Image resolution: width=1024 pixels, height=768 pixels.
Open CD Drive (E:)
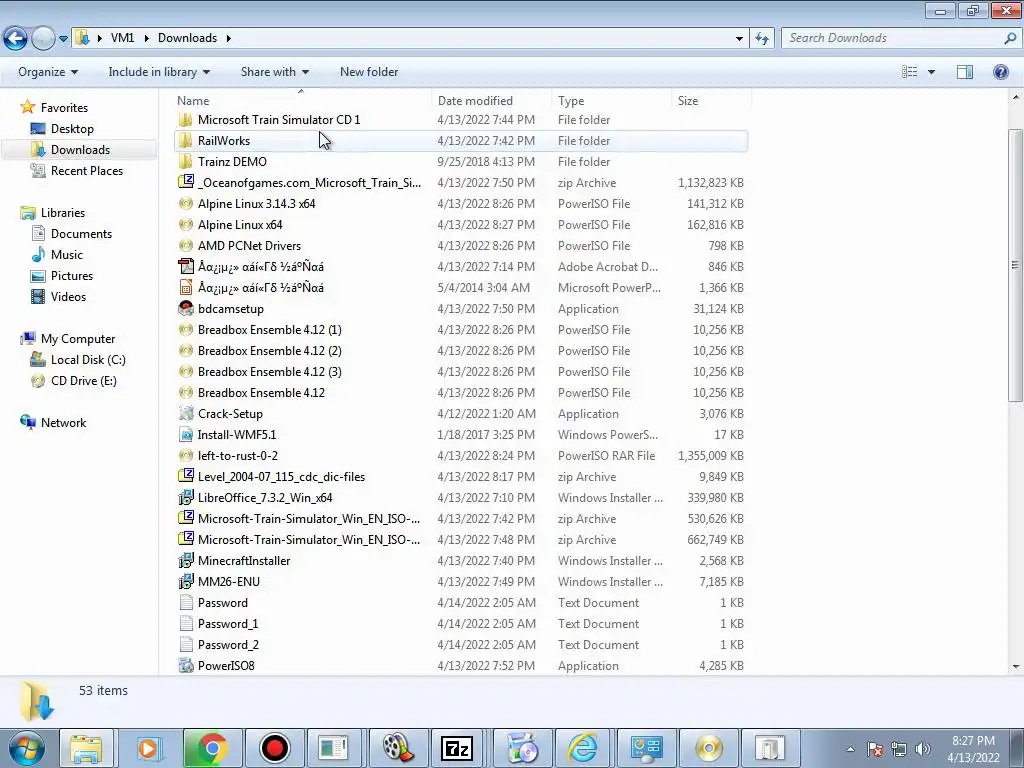click(x=84, y=381)
